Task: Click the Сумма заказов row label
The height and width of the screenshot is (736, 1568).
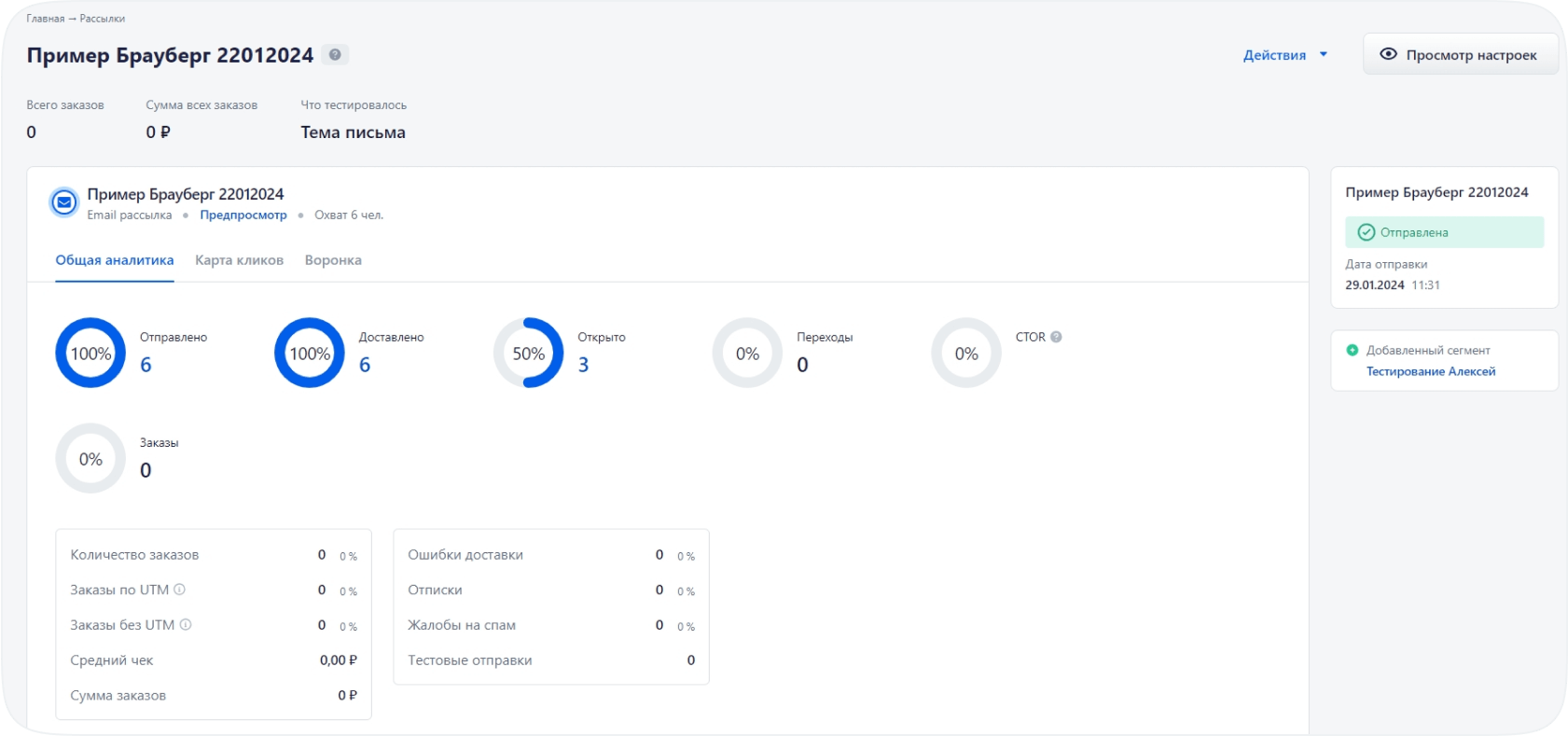Action: point(118,696)
